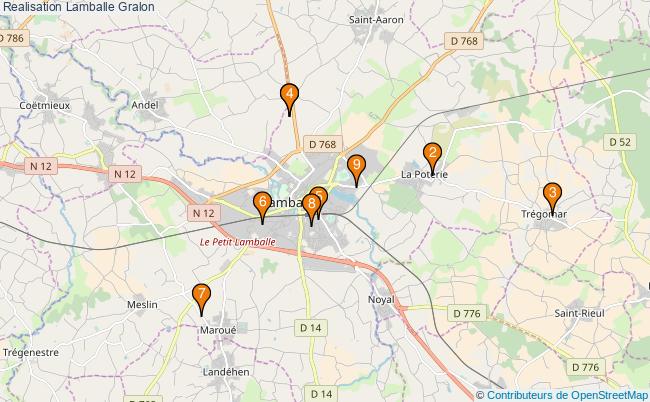Click the D 52 road shield
The image size is (650, 402).
[x=620, y=142]
